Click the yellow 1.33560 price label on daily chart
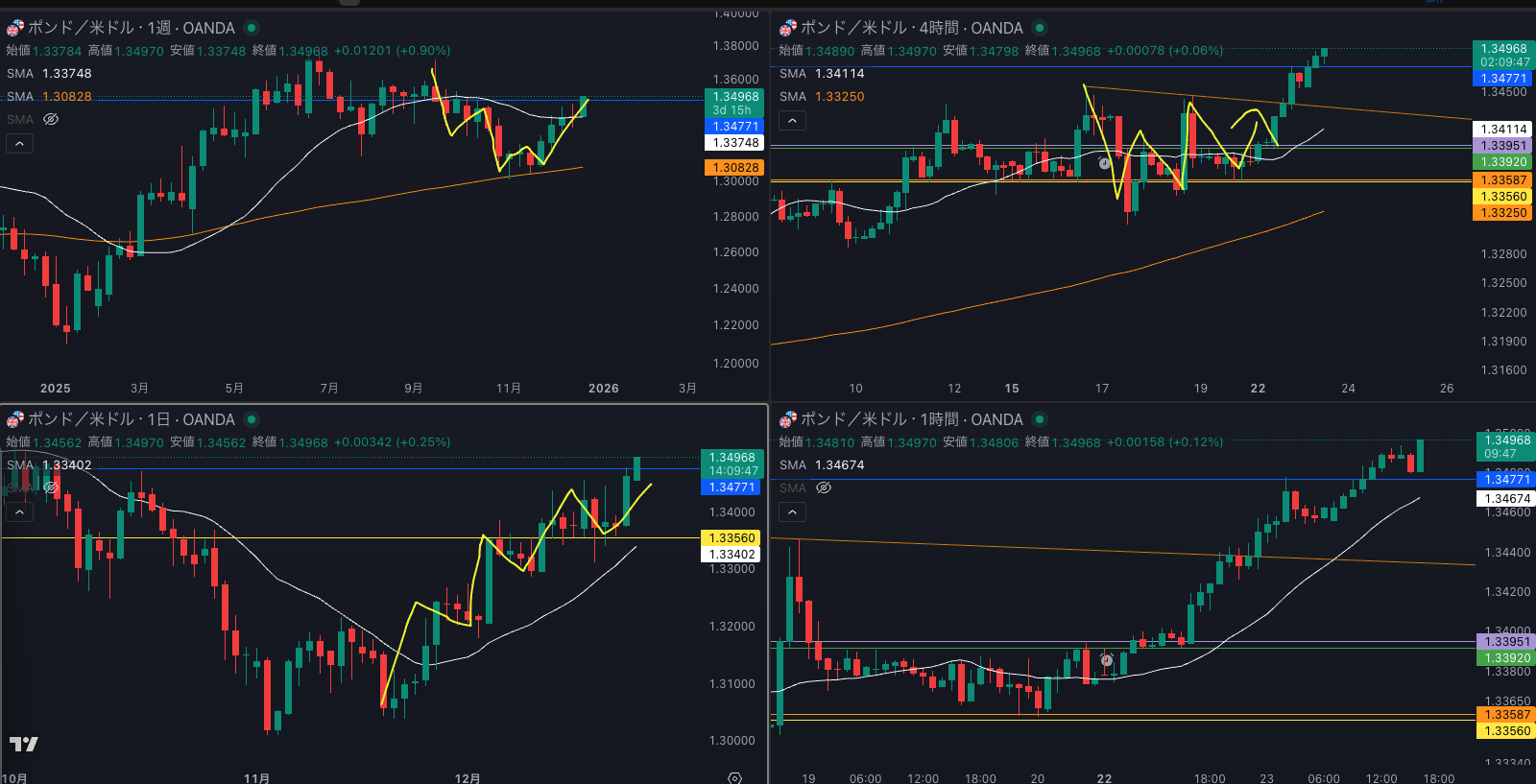Screen dimensions: 1536x784 tap(733, 538)
